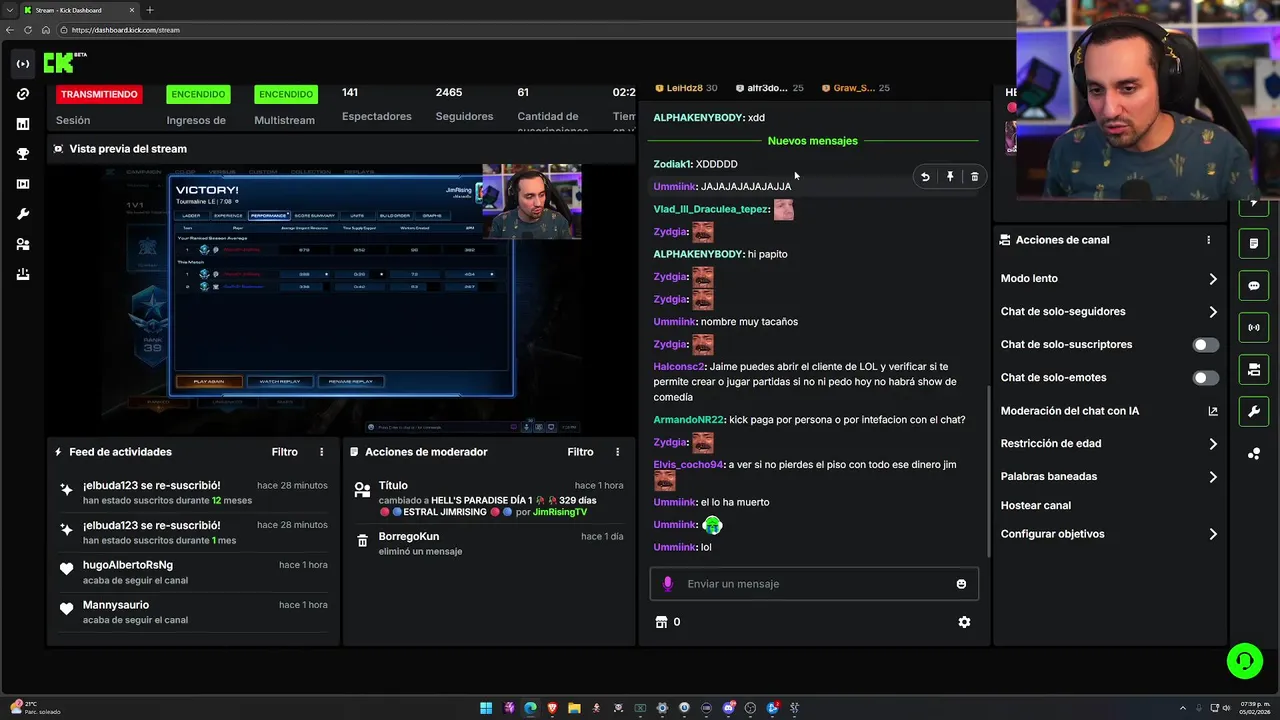Click the 2465 Seguidores stat
The image size is (1280, 720).
[464, 104]
